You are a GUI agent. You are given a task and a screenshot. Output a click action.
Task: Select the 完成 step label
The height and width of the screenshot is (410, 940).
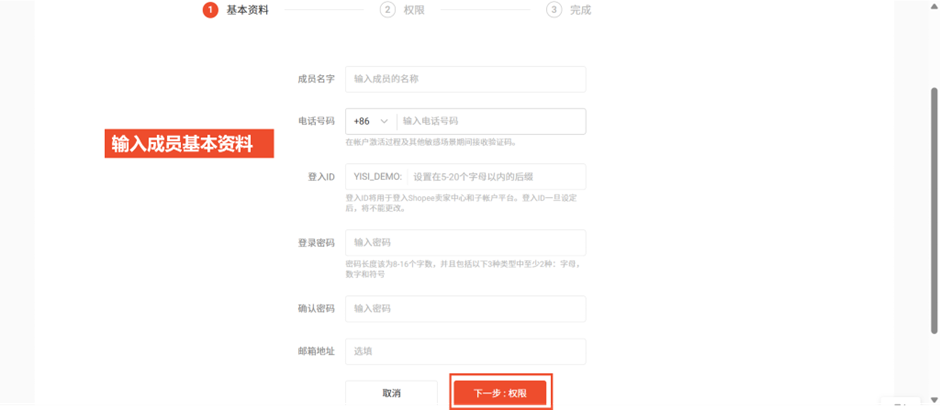pos(580,10)
